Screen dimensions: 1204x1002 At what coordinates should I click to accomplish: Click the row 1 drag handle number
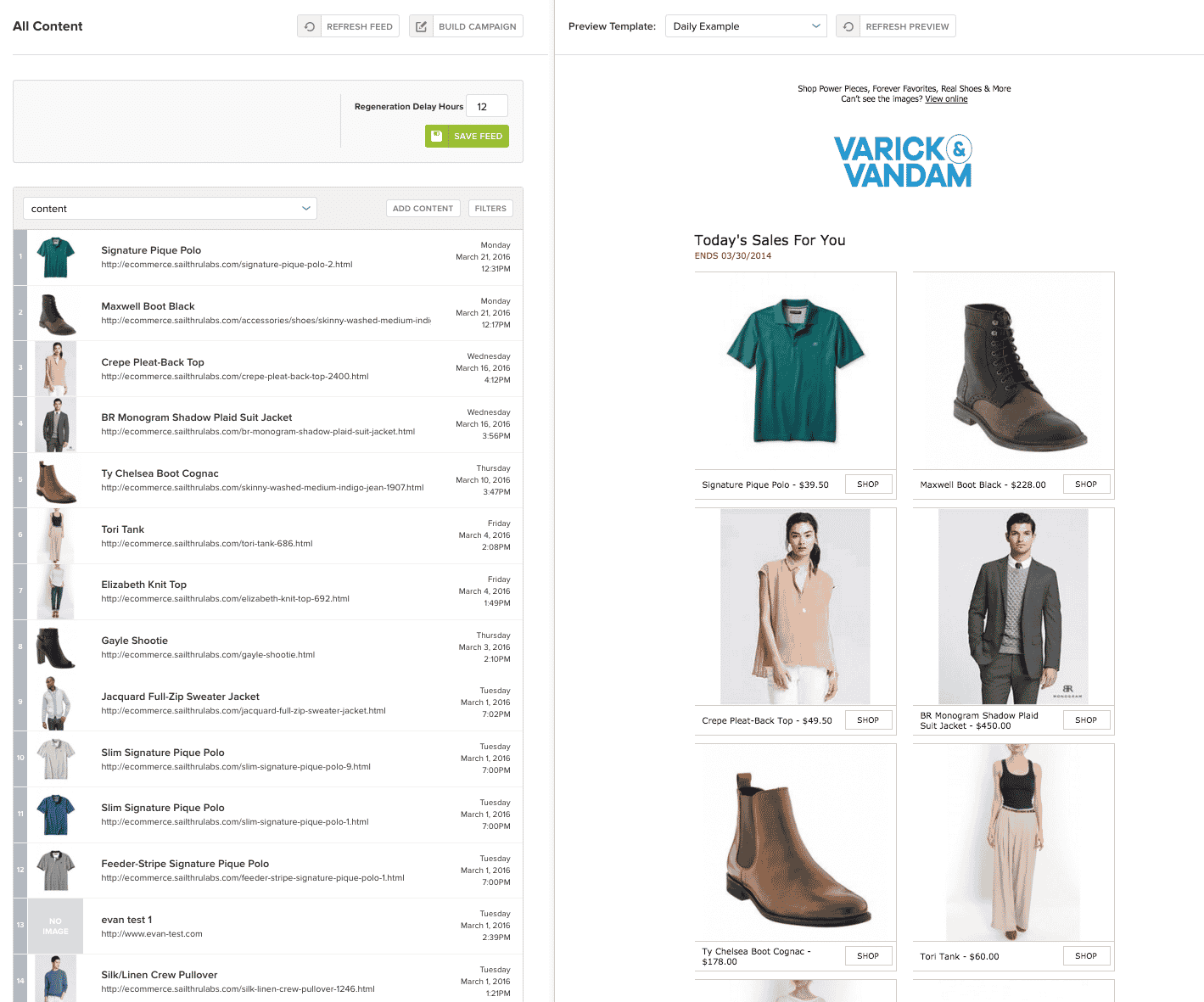point(20,257)
